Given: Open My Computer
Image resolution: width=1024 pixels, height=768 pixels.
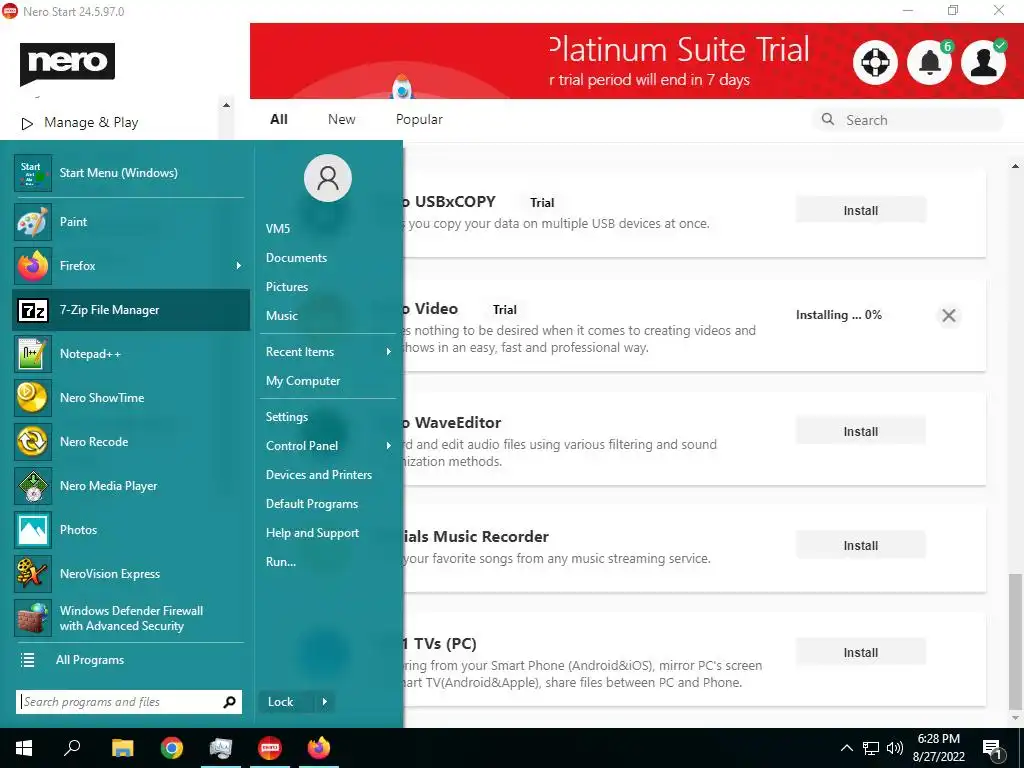Looking at the screenshot, I should (x=303, y=381).
